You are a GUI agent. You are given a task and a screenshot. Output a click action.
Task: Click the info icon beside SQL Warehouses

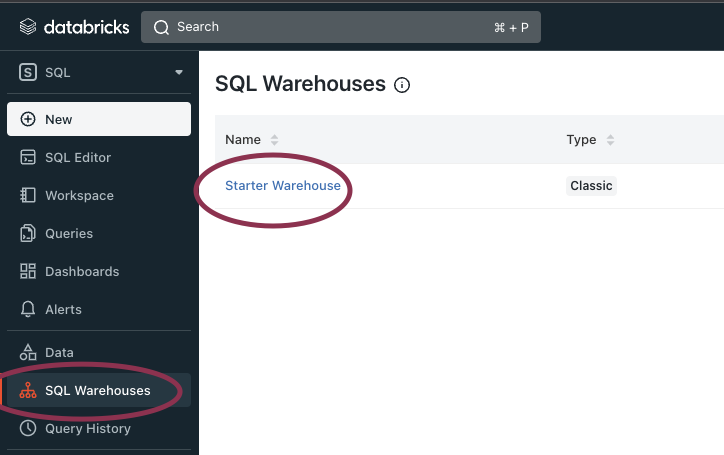(x=402, y=85)
